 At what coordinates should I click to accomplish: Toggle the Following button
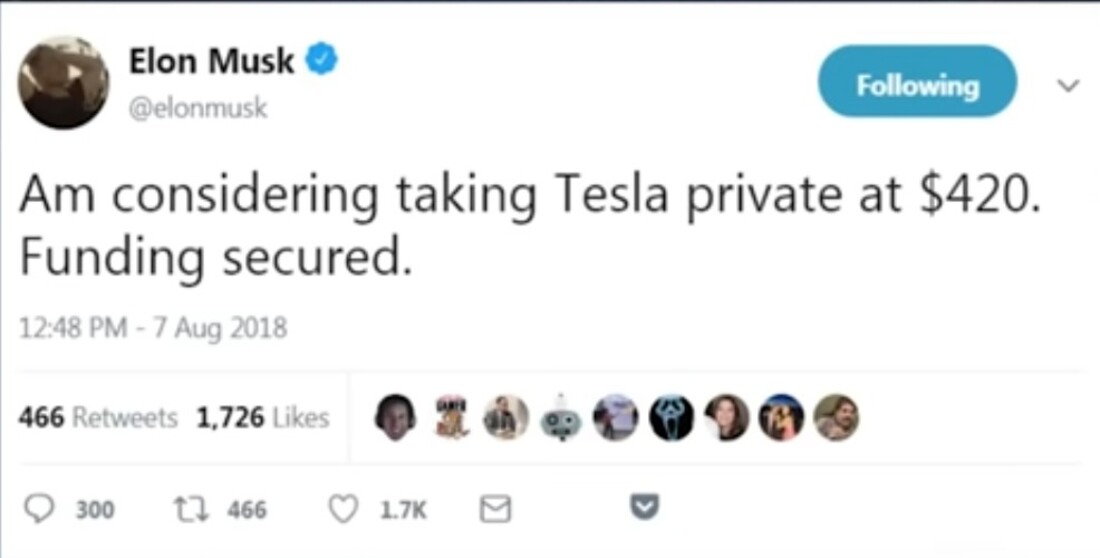(x=917, y=83)
